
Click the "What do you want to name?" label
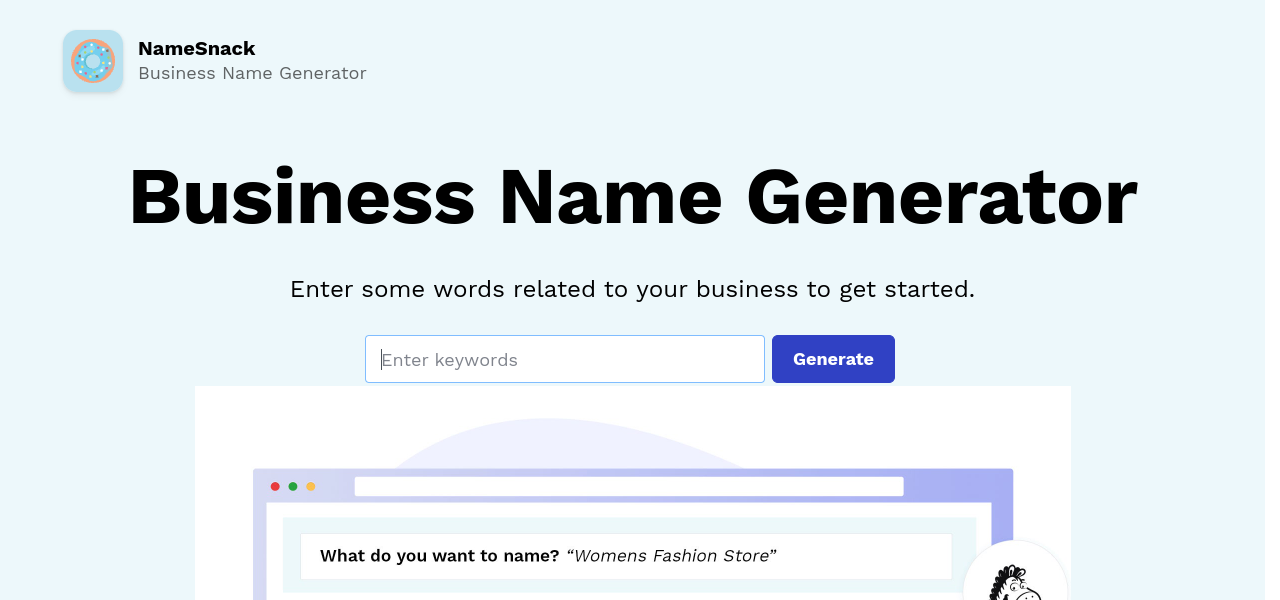coord(439,556)
